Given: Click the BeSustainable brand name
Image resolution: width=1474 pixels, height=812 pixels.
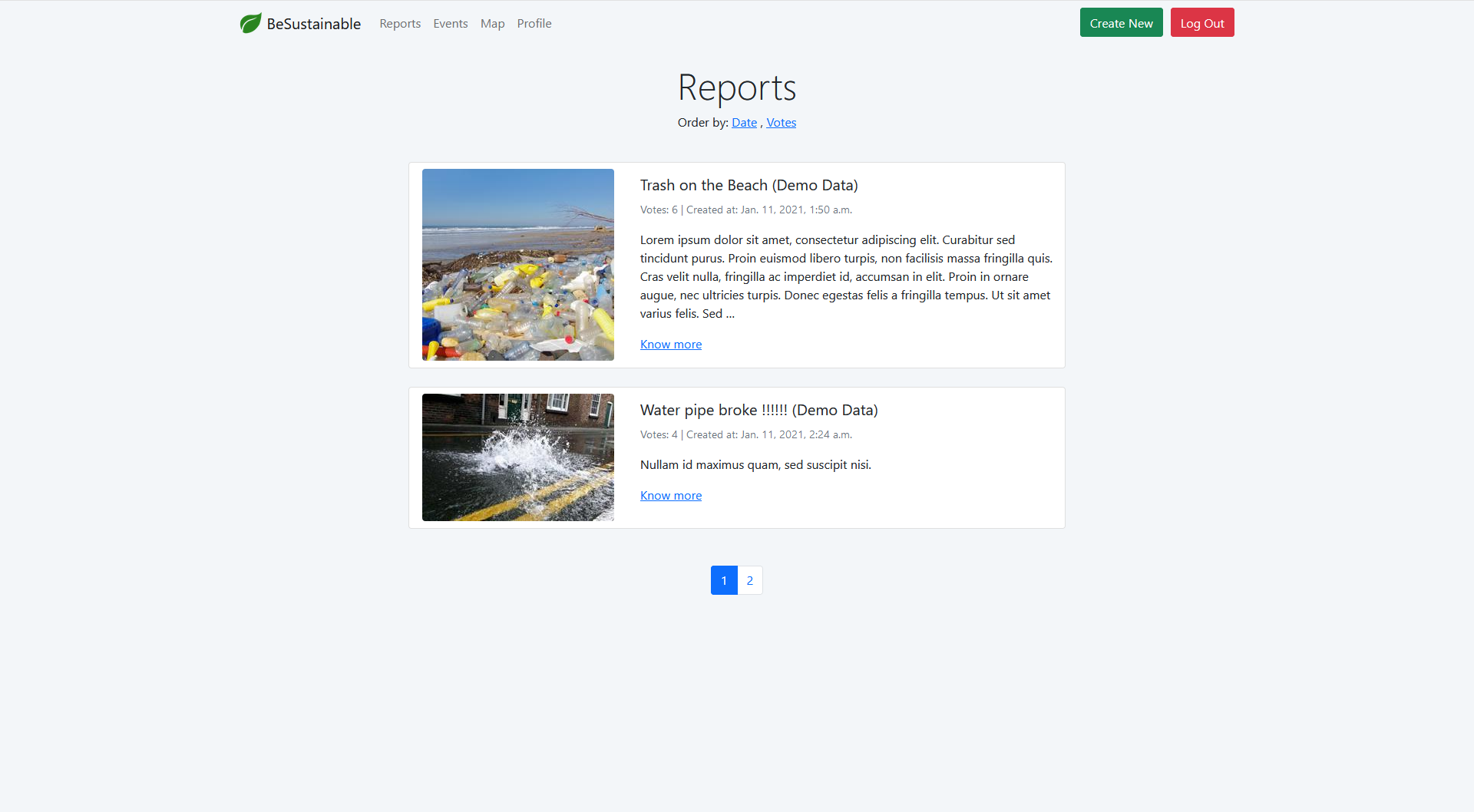Looking at the screenshot, I should [313, 24].
